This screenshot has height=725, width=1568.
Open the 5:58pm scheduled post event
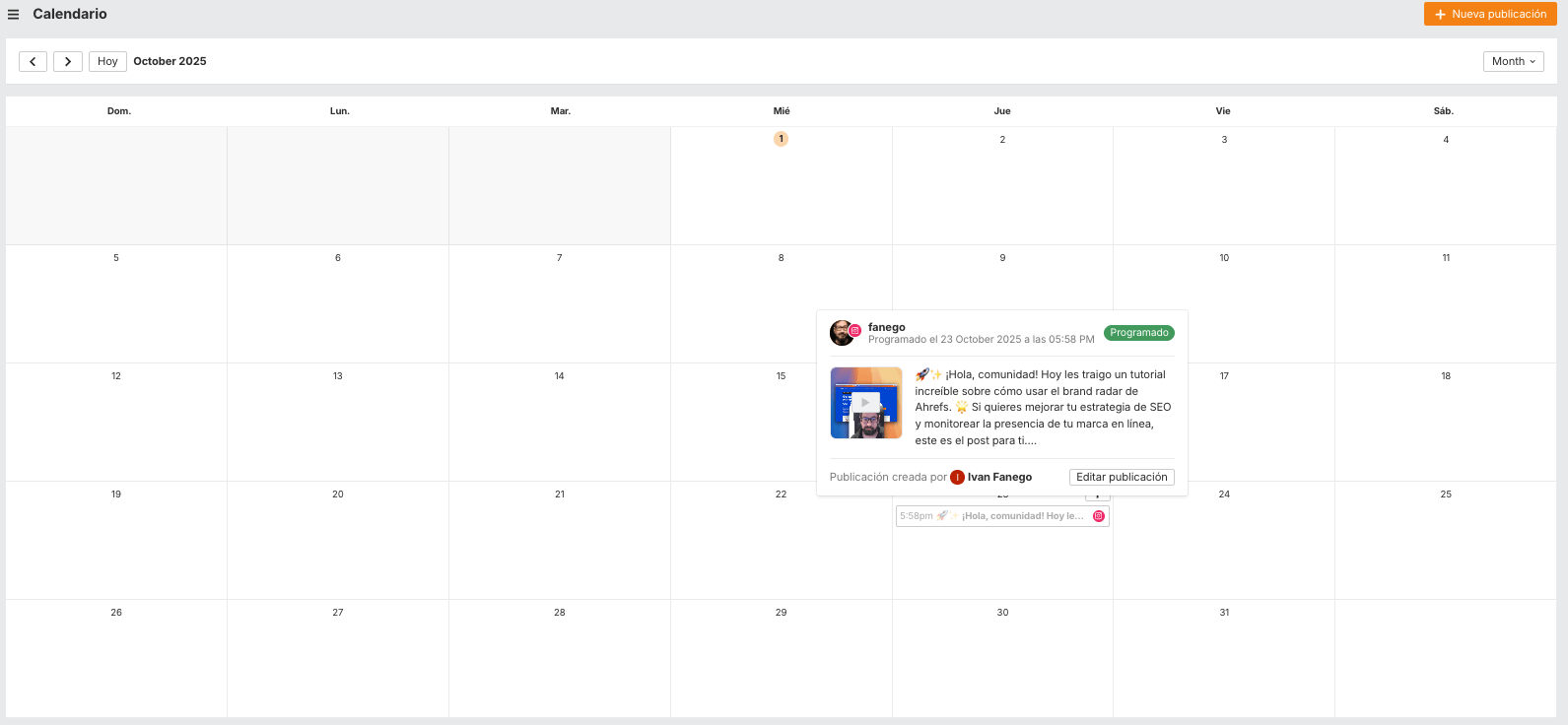(x=995, y=516)
